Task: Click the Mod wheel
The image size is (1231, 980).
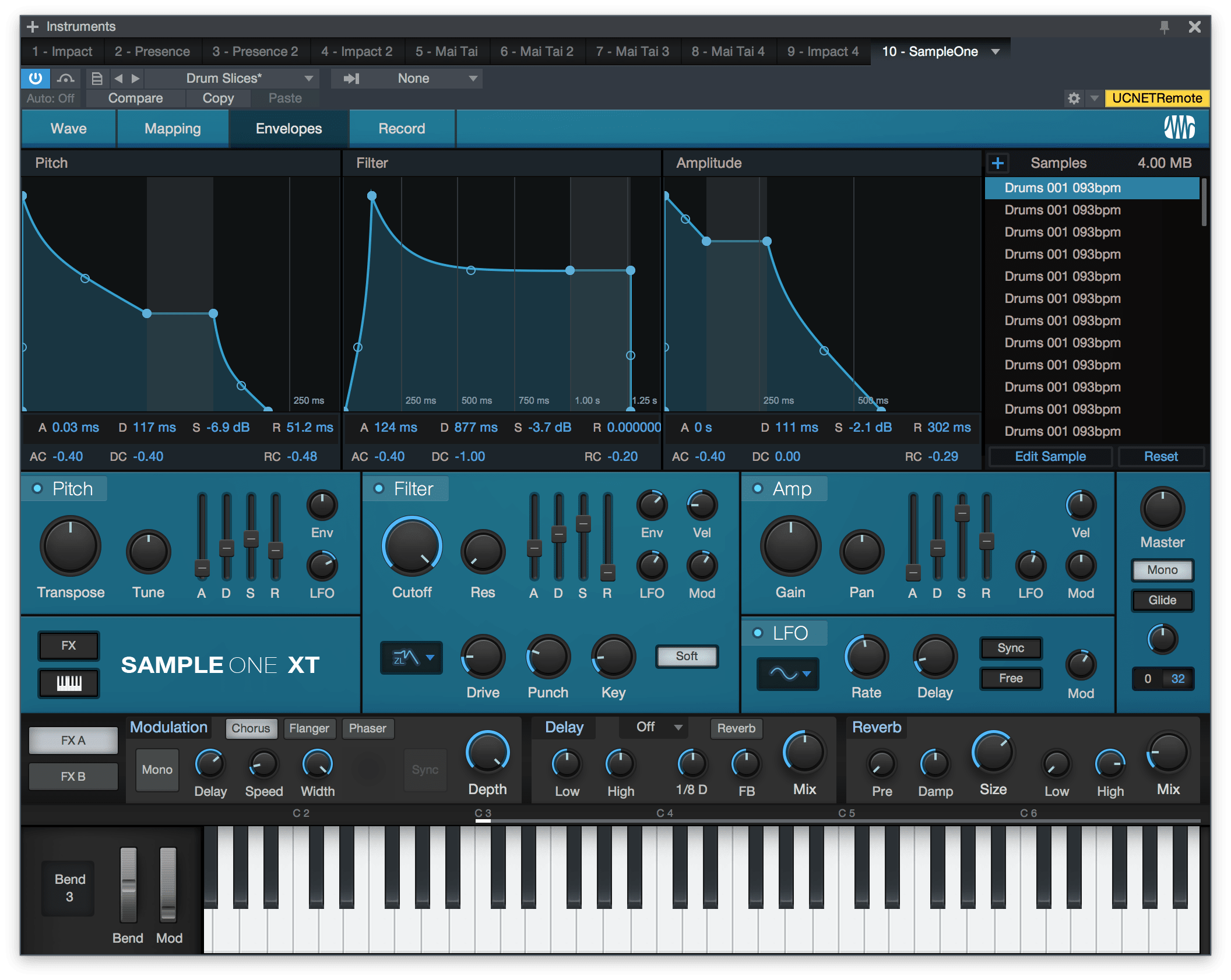Action: [x=168, y=885]
